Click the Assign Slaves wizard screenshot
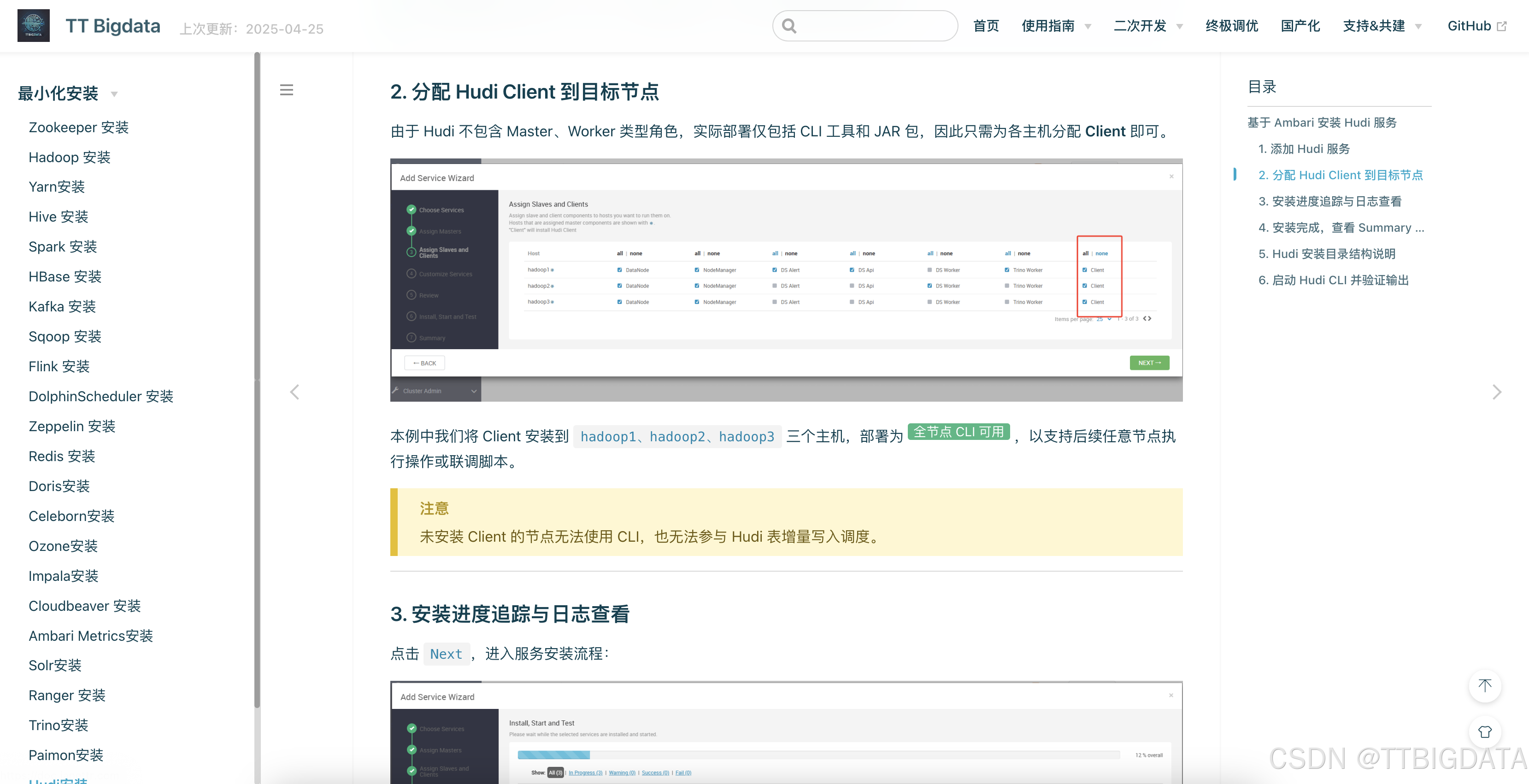The image size is (1529, 784). coord(786,279)
